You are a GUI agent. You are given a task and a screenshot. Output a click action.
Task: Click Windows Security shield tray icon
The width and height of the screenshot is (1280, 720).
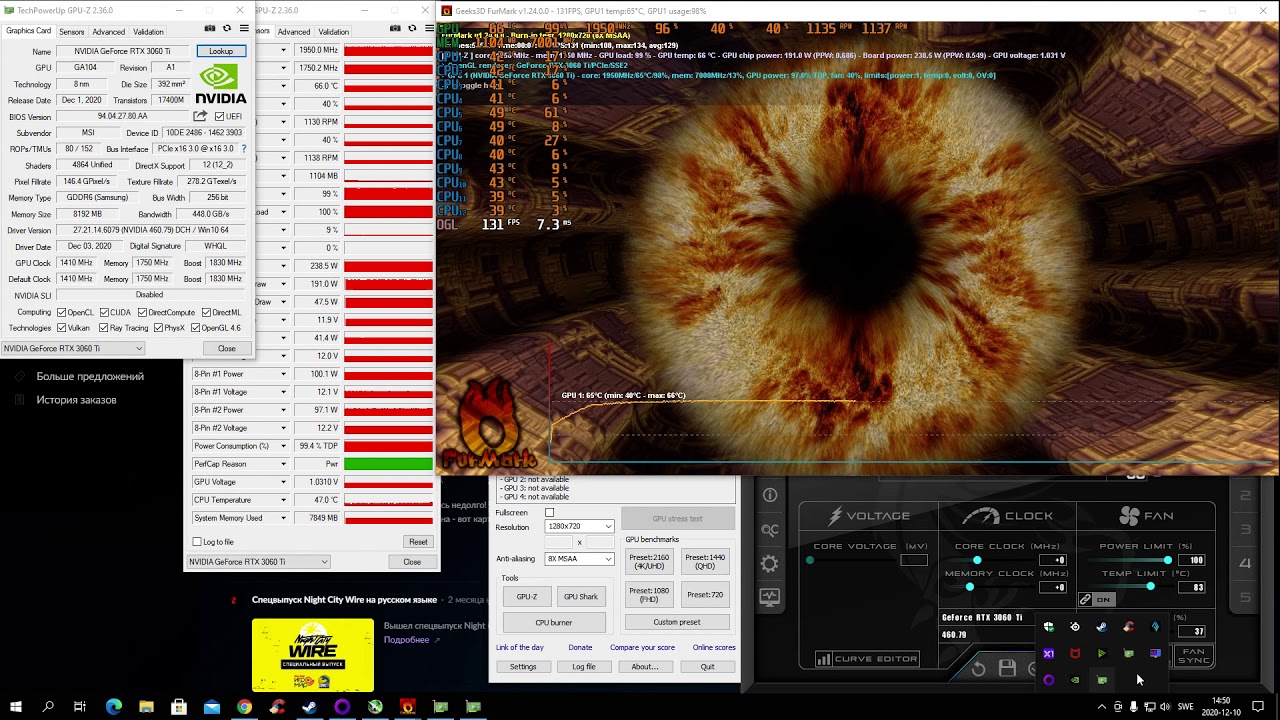(1048, 627)
